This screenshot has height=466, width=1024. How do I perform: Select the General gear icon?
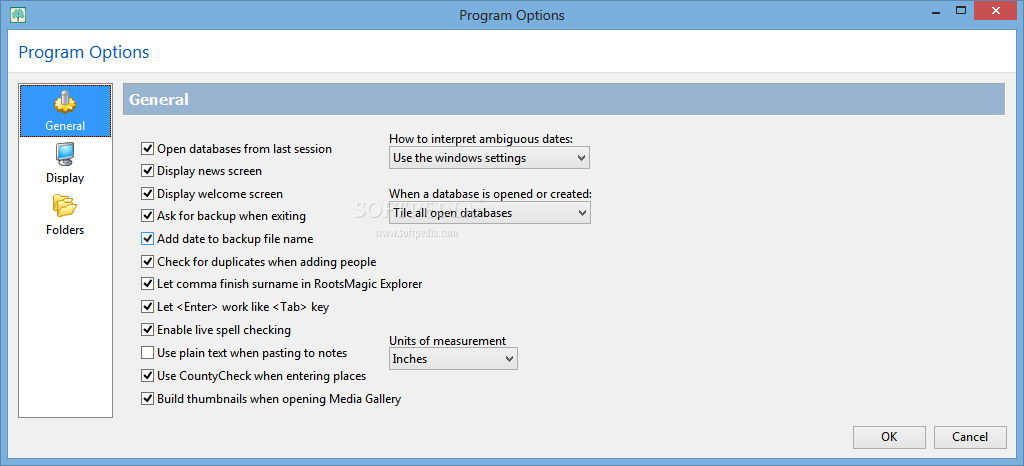pyautogui.click(x=65, y=102)
